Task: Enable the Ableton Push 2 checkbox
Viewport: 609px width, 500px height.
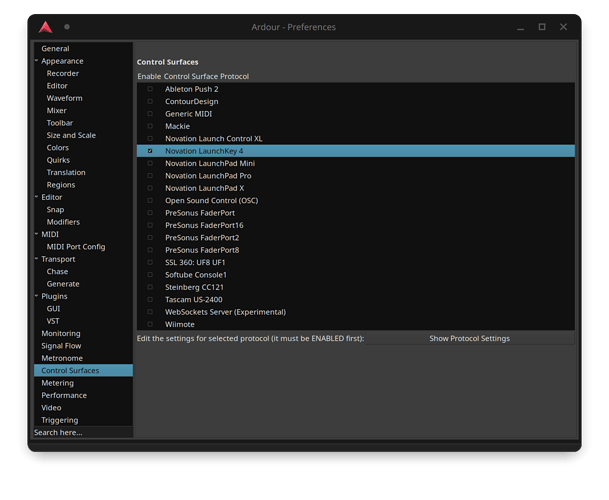Action: click(x=150, y=89)
